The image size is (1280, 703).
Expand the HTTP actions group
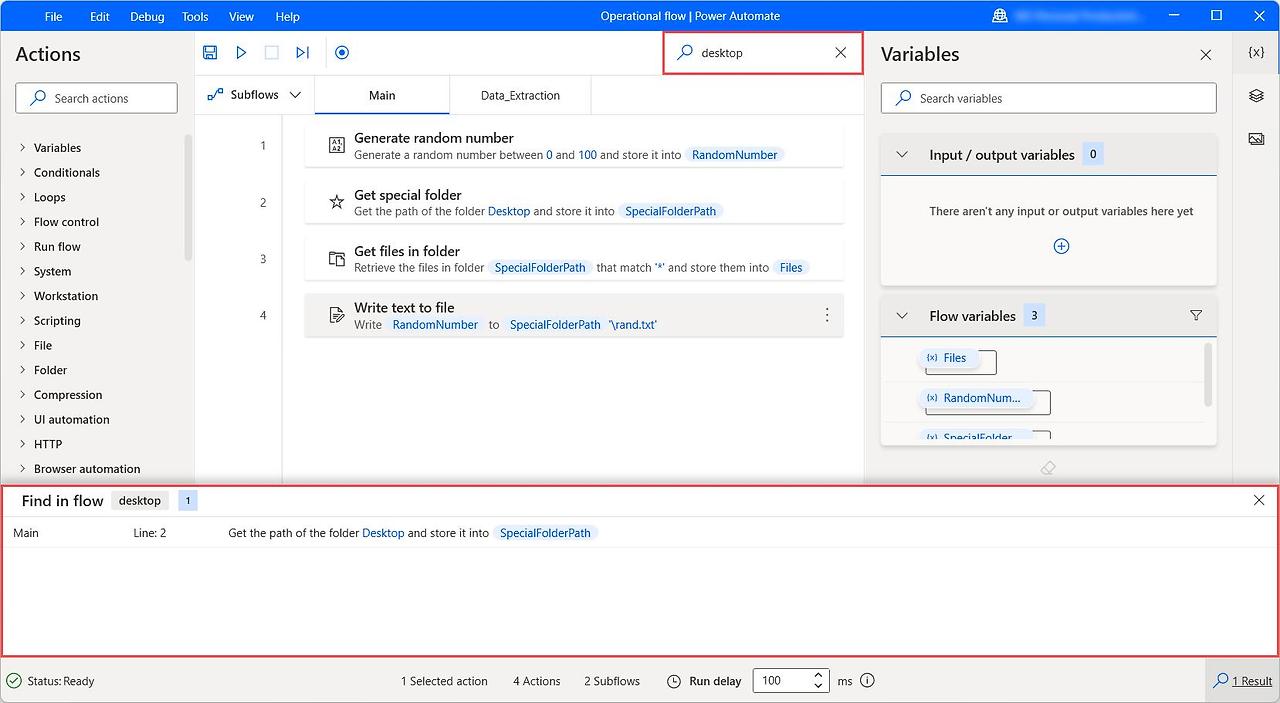(x=23, y=444)
